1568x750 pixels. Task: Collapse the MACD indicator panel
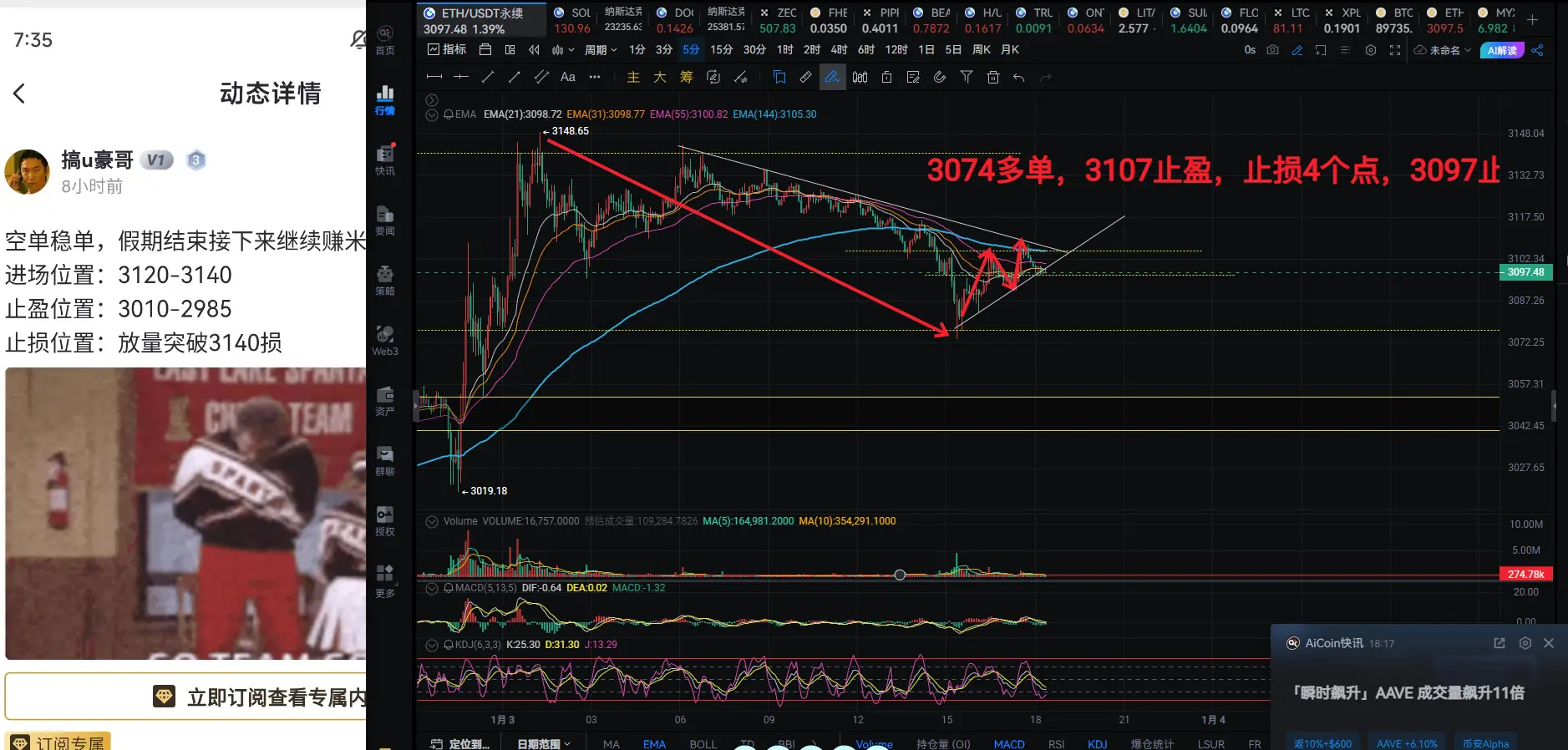click(432, 588)
